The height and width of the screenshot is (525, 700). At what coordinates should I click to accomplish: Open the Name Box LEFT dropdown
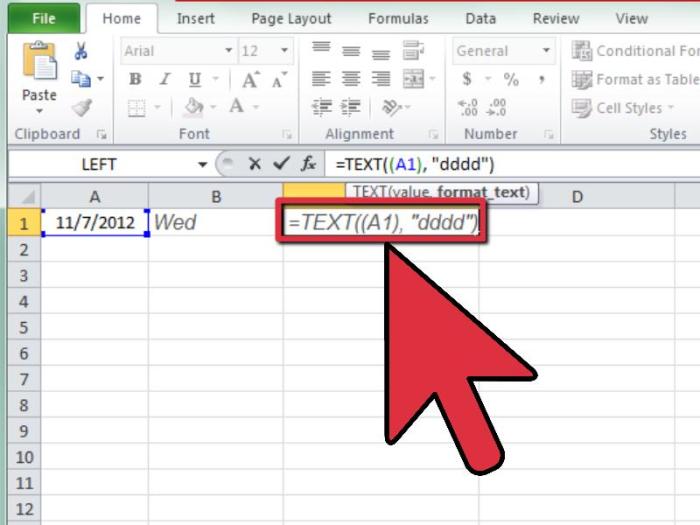pos(202,165)
